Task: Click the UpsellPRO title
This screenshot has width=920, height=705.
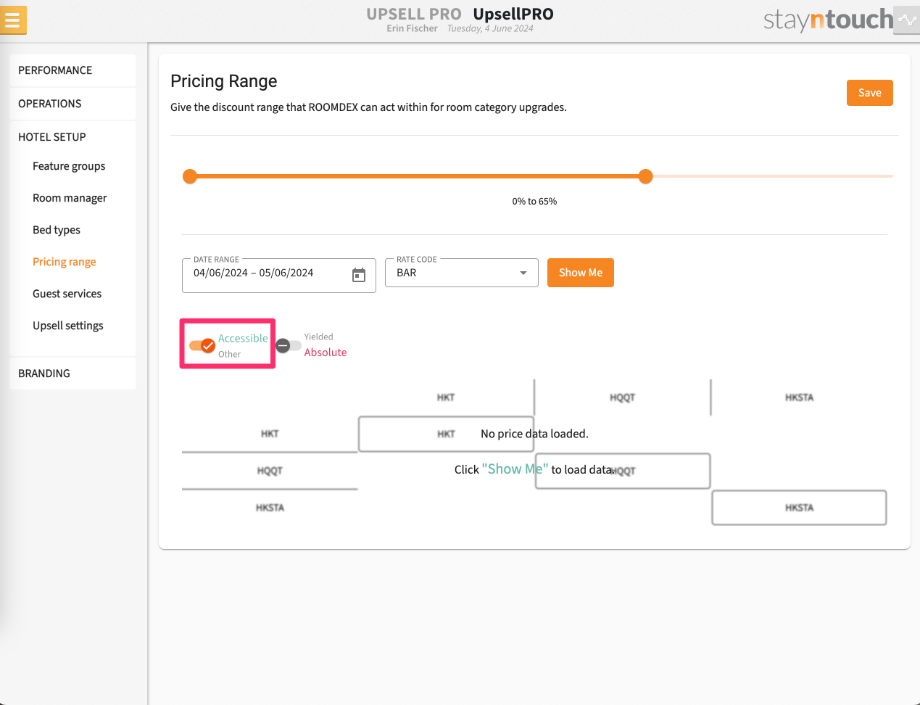Action: click(513, 13)
